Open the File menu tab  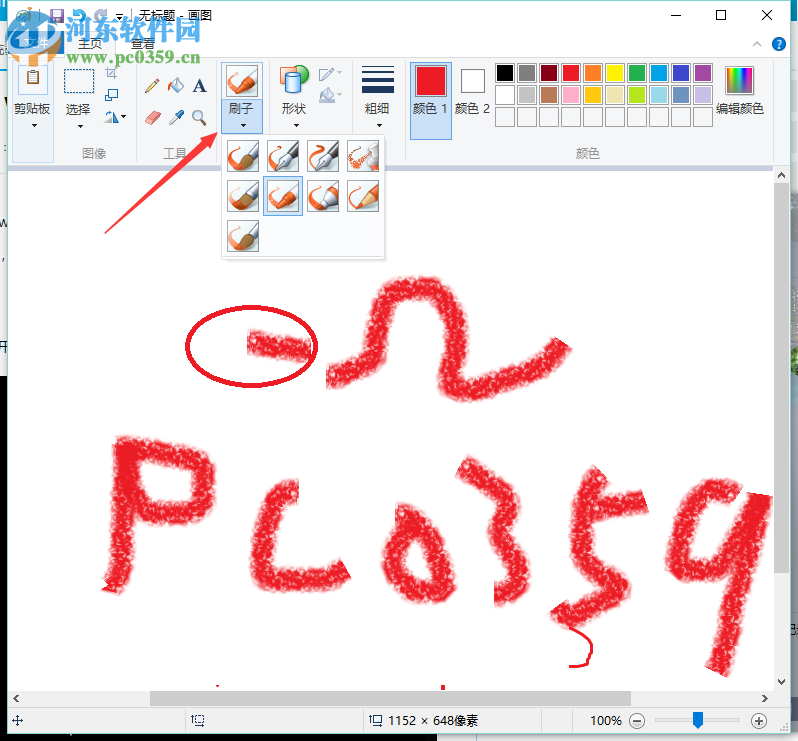coord(36,43)
